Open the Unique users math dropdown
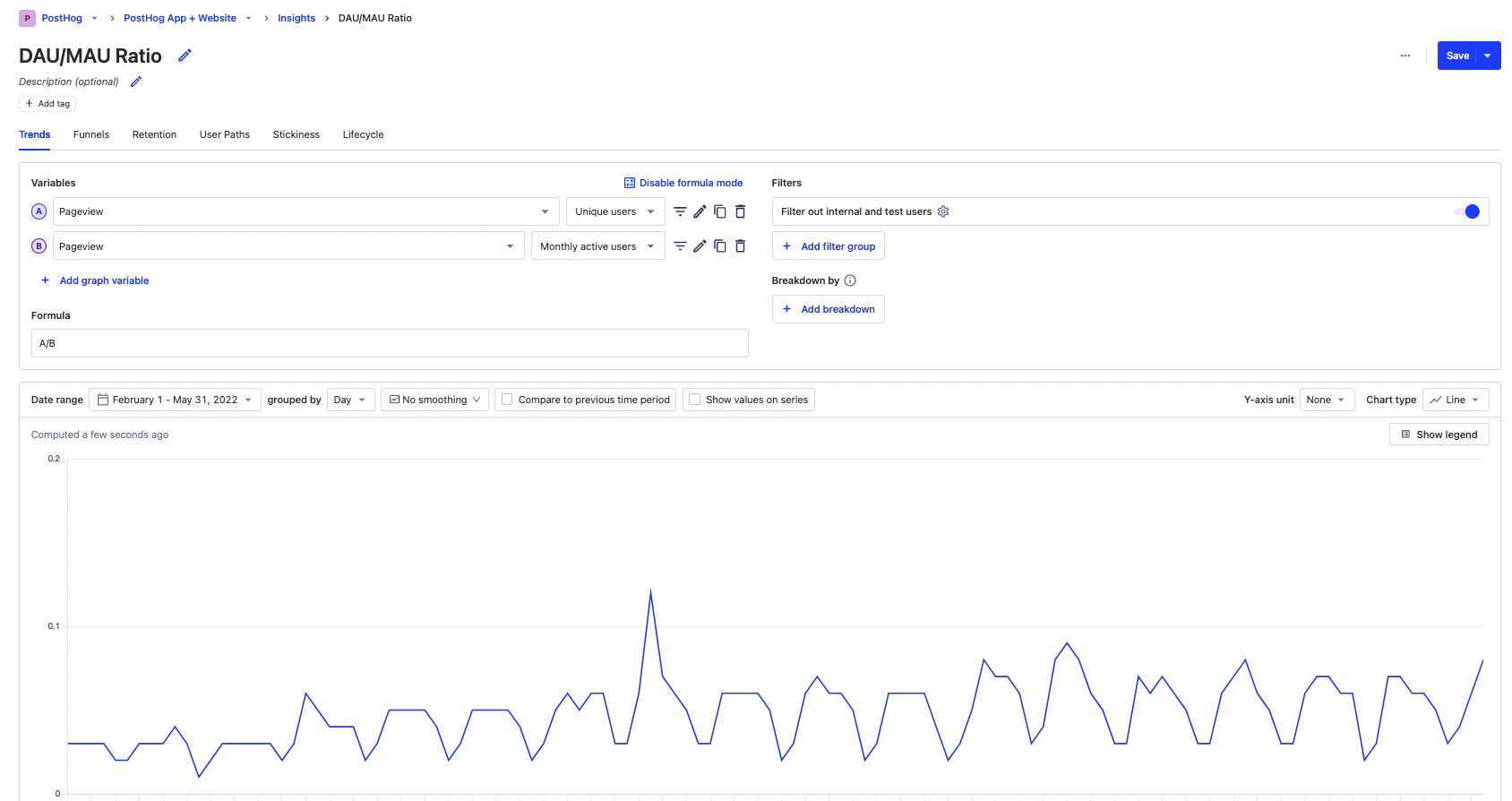 614,211
